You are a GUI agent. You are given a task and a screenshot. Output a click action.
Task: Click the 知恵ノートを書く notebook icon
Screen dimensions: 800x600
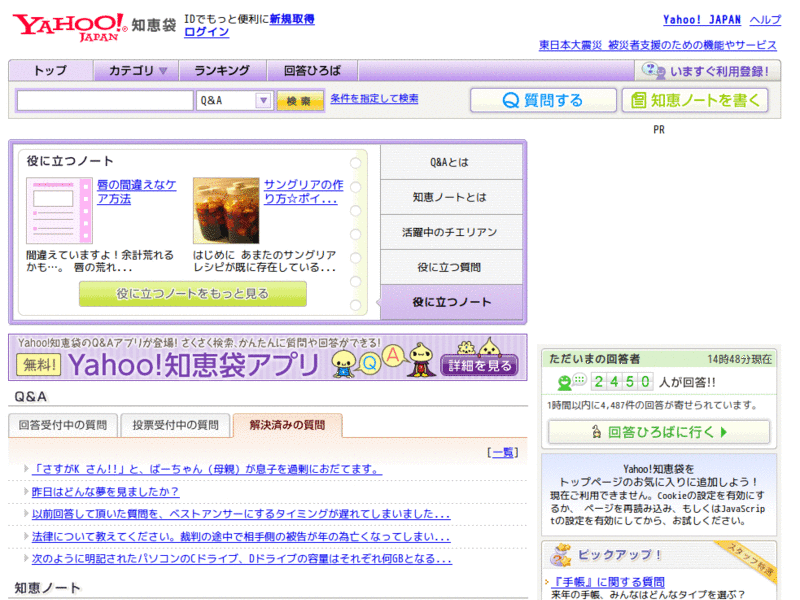coord(638,101)
